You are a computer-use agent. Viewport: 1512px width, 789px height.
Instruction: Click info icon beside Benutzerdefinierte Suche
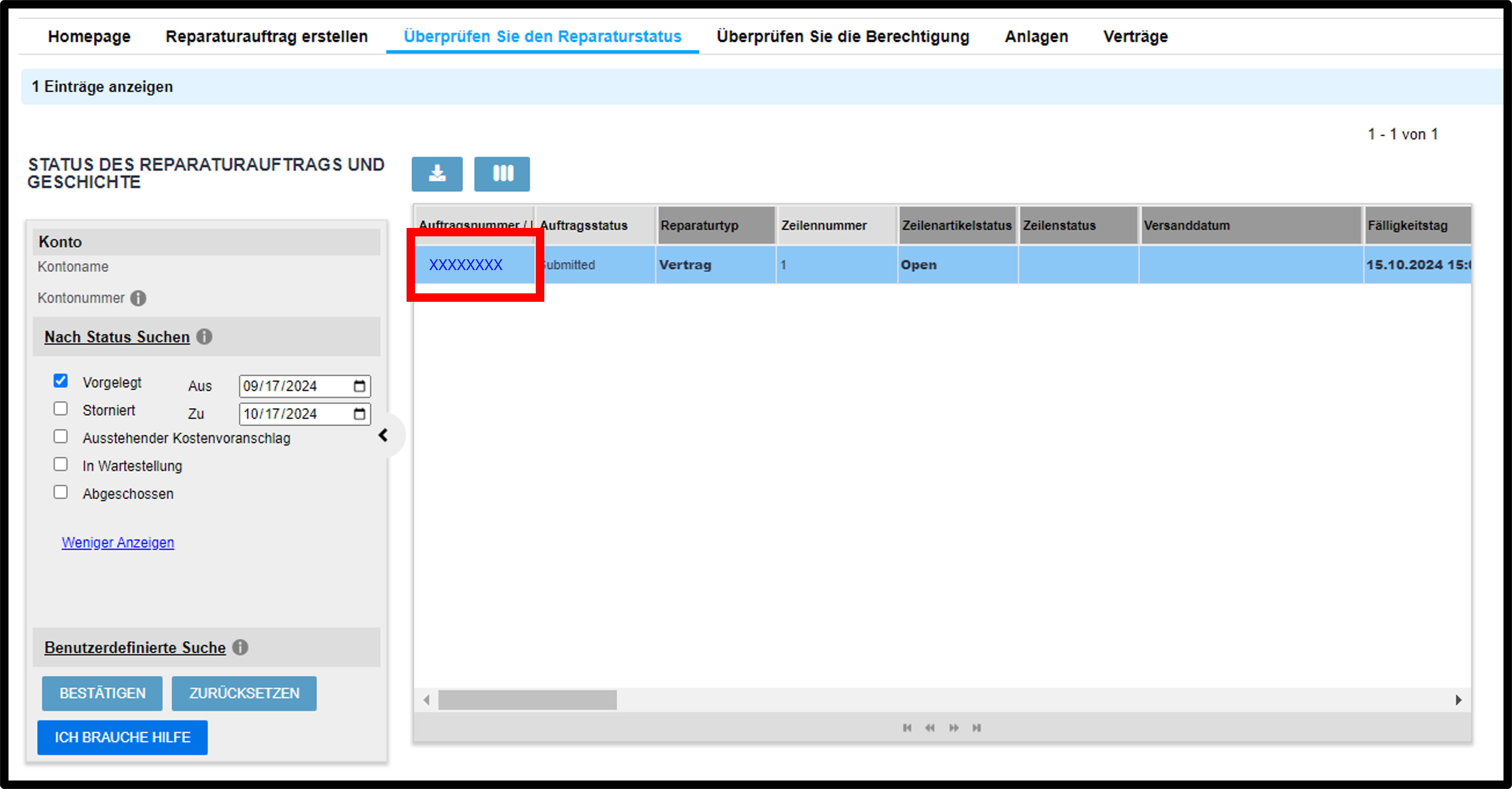(x=240, y=647)
